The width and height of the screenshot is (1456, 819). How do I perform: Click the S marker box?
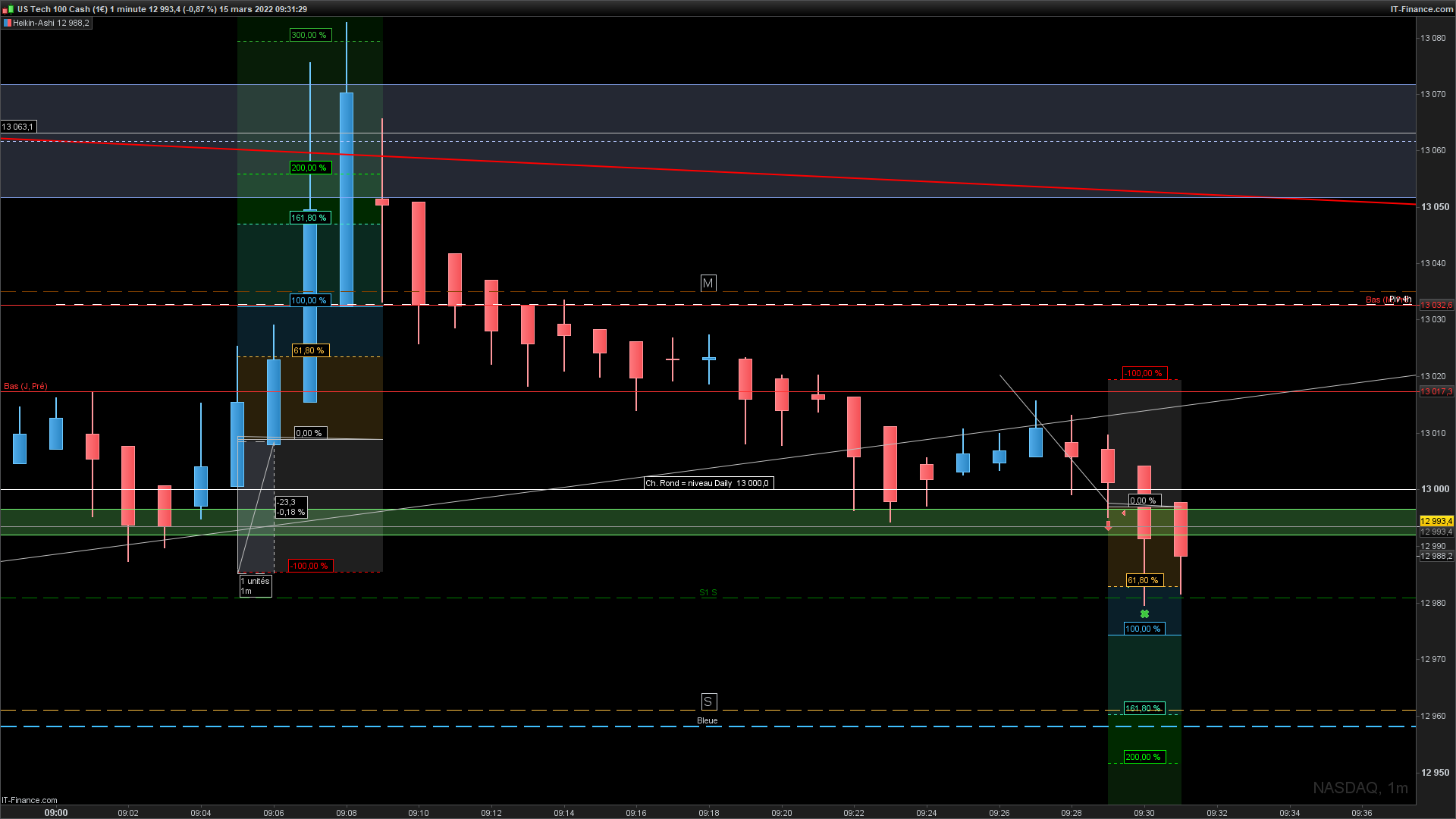coord(708,701)
